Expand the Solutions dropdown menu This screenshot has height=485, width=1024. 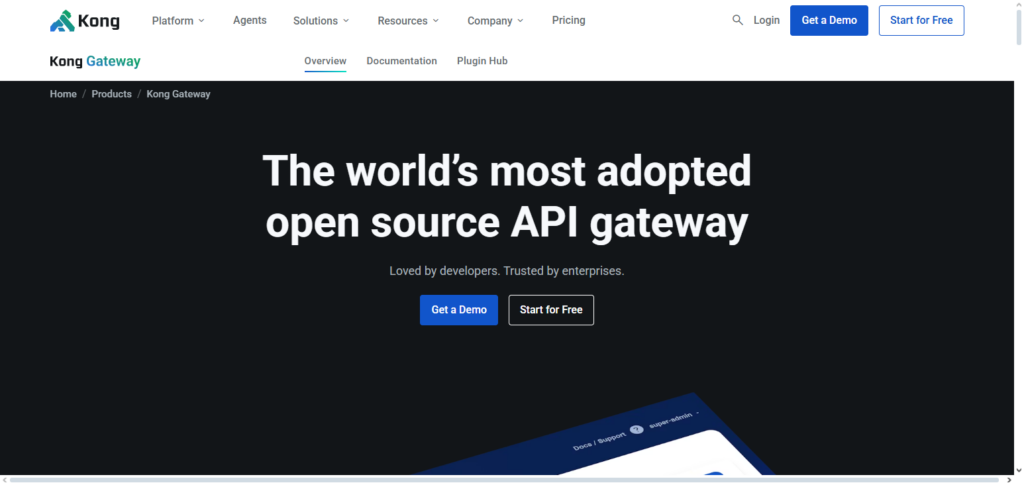tap(321, 21)
